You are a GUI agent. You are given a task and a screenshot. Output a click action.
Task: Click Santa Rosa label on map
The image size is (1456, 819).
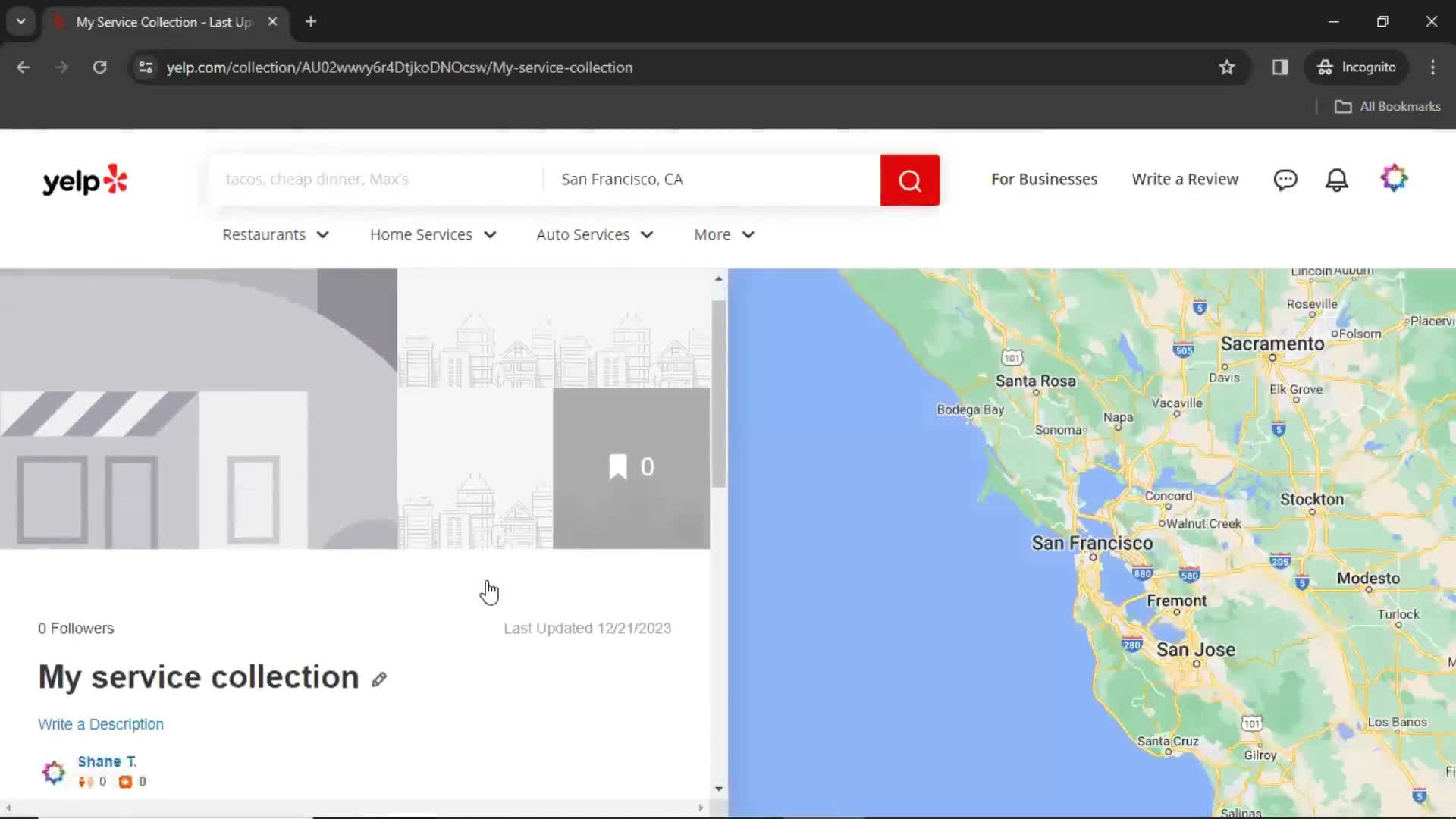[1035, 381]
